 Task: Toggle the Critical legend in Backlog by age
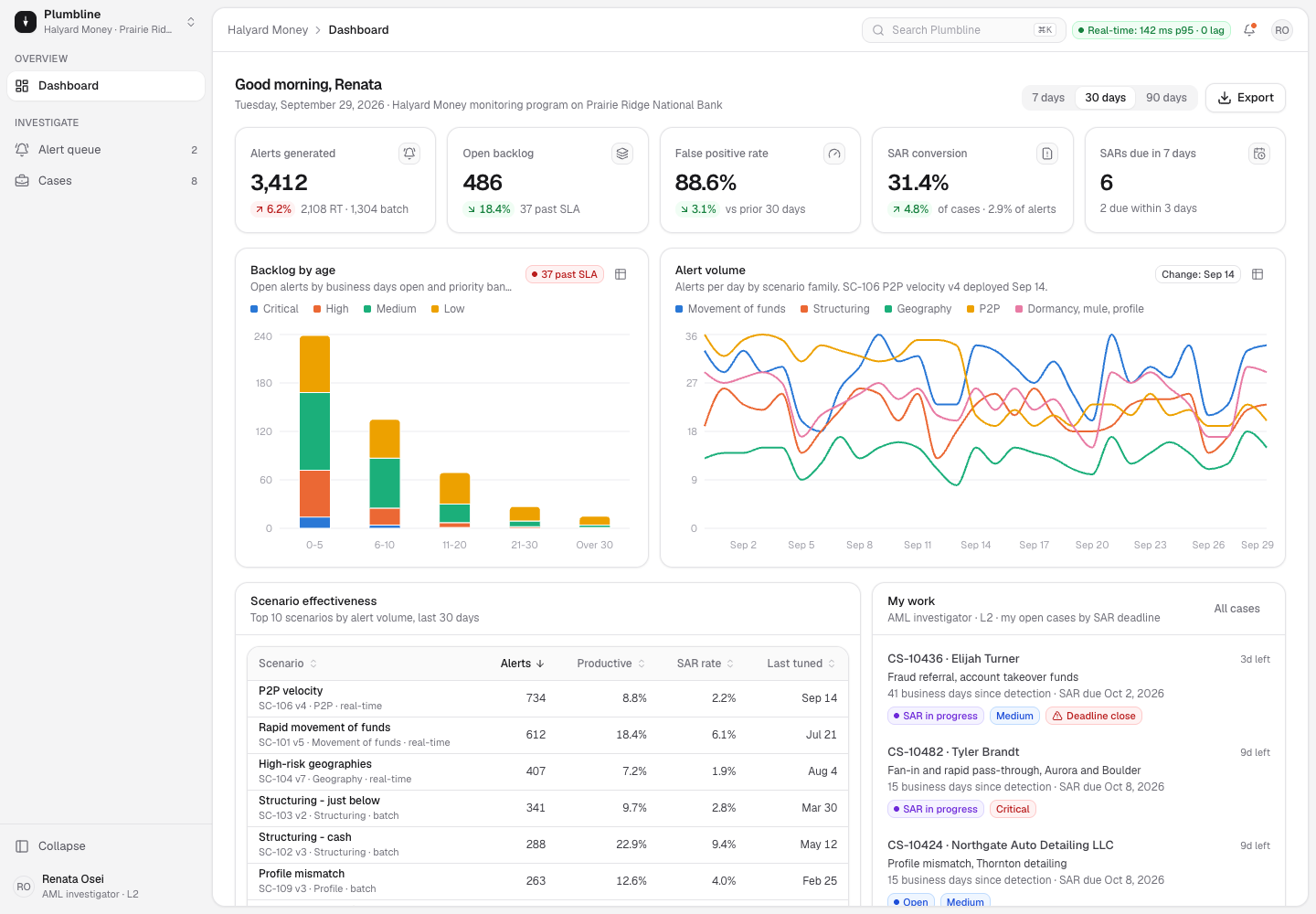coord(274,309)
